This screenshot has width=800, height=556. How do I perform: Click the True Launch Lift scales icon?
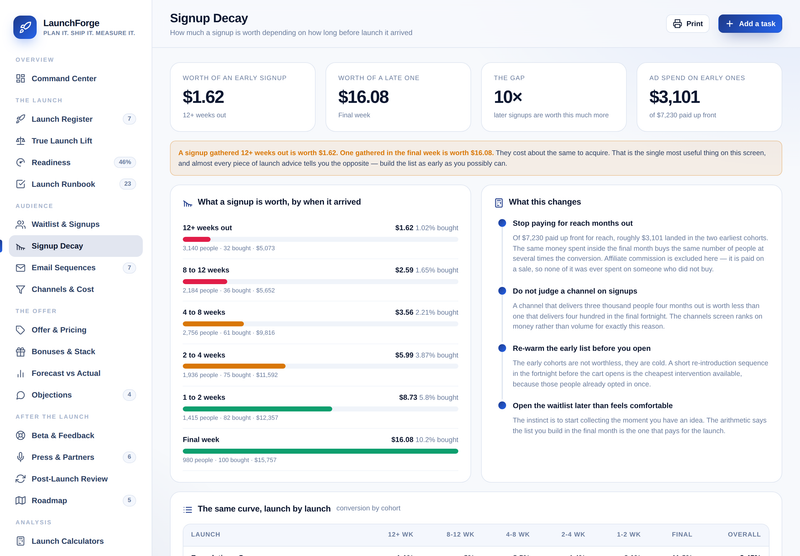point(20,141)
